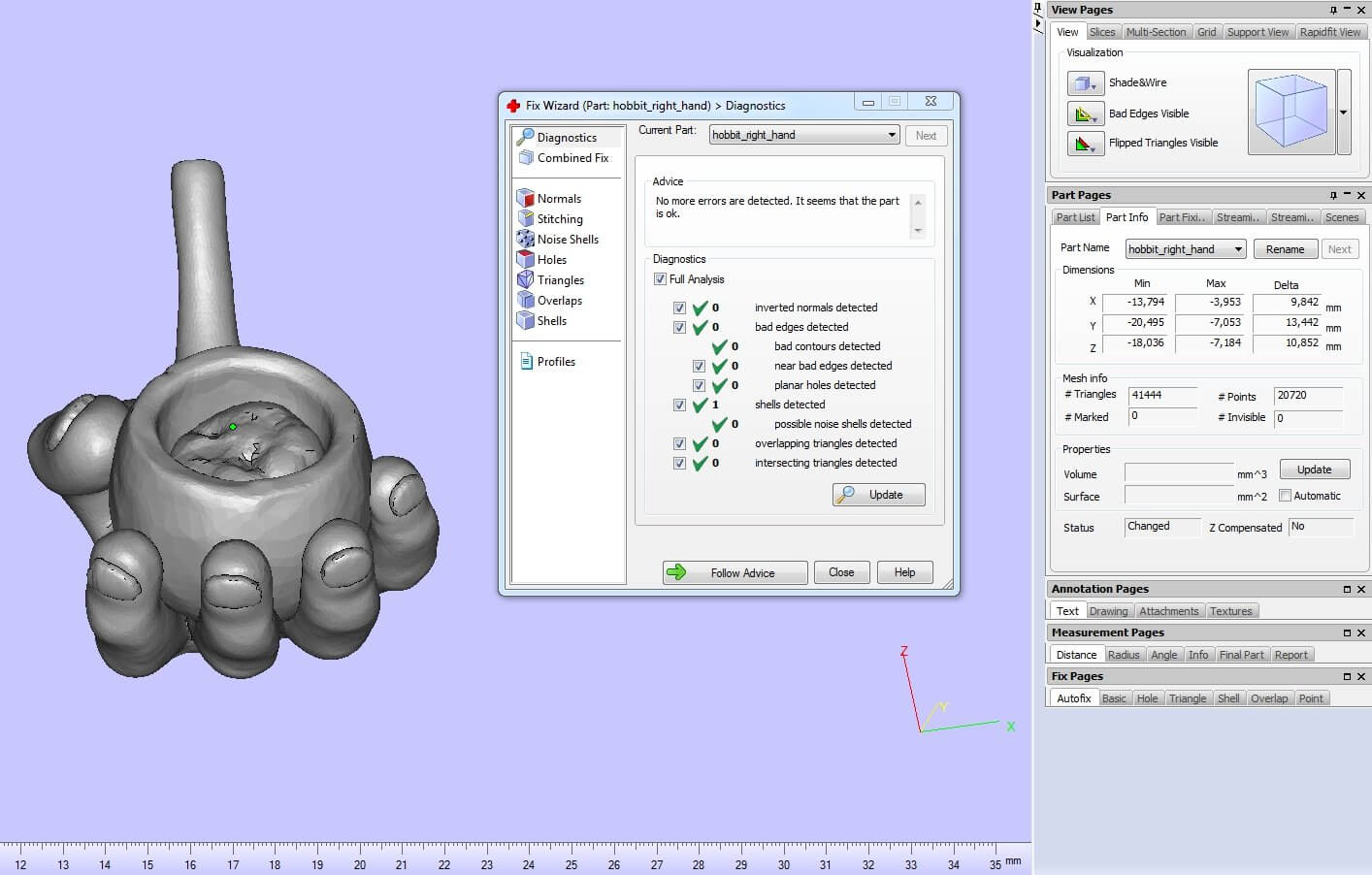Open the Overlaps fix page
The height and width of the screenshot is (875, 1372).
(559, 301)
